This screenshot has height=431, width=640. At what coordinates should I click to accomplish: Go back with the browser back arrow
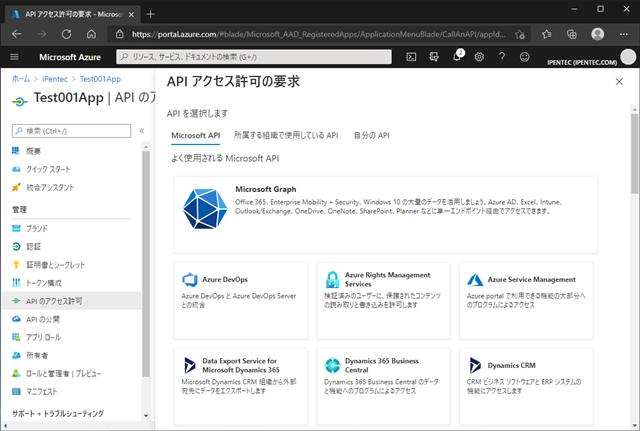pyautogui.click(x=16, y=34)
